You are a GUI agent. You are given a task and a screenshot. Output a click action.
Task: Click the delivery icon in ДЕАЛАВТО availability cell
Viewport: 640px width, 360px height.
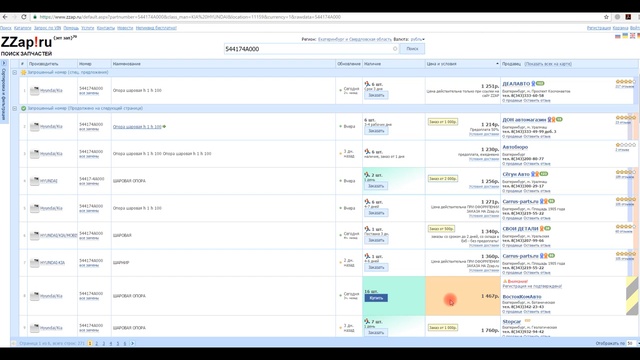367,83
